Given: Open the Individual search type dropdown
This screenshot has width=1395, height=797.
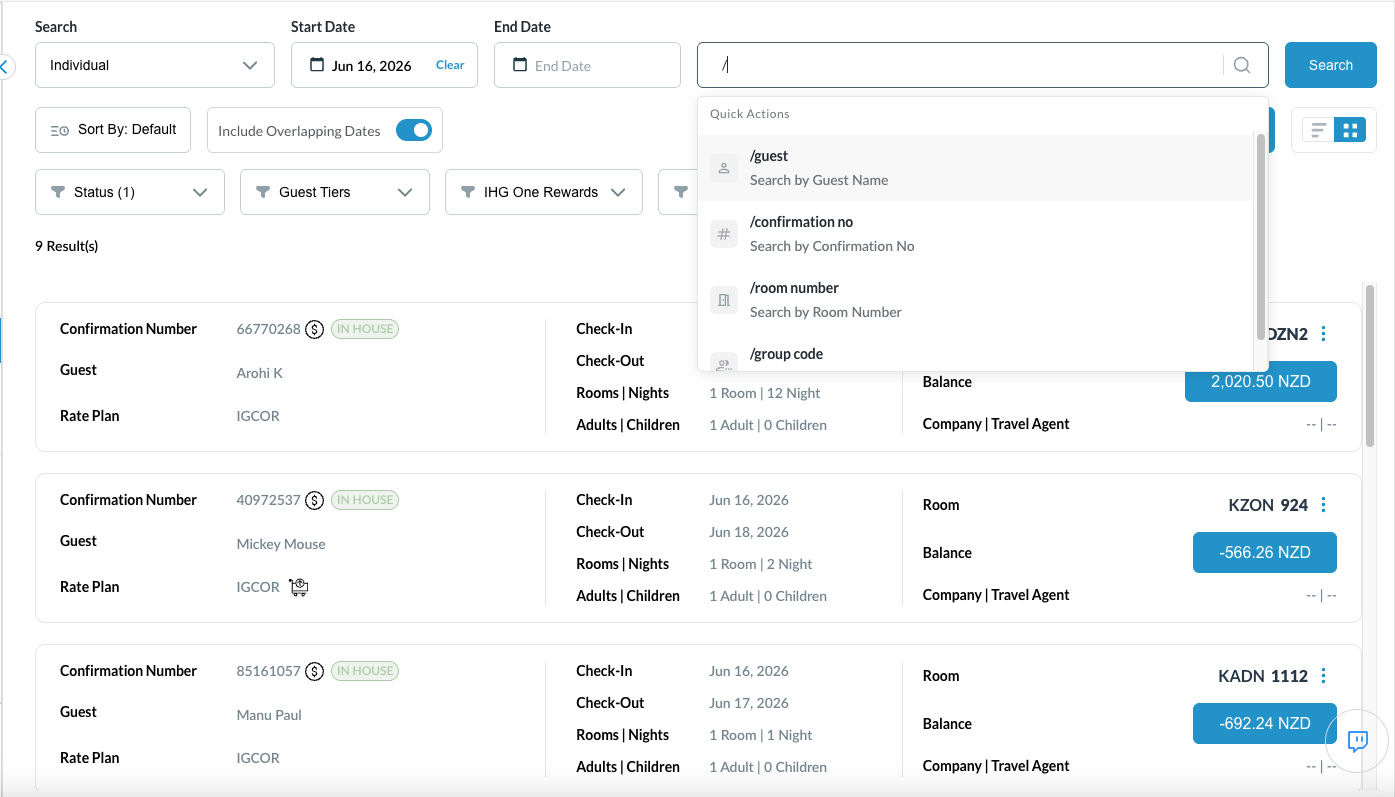Looking at the screenshot, I should coord(155,65).
